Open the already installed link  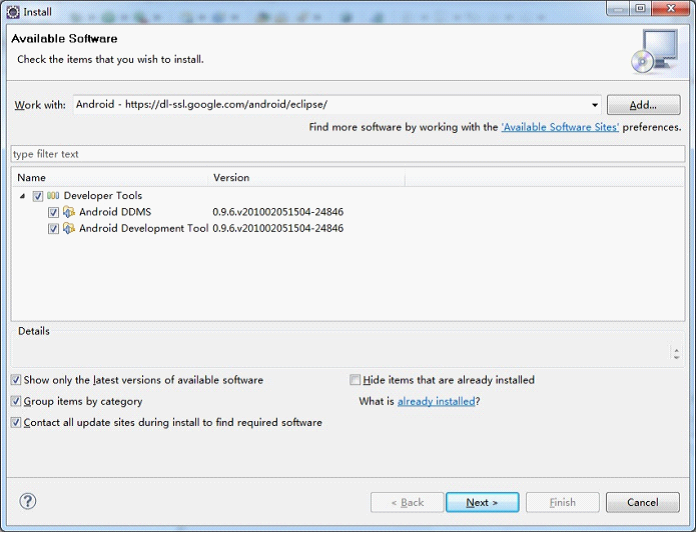point(436,402)
